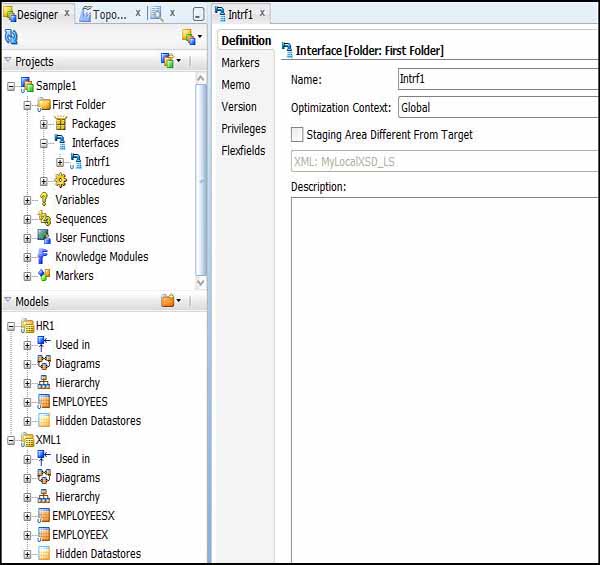Select Hidden Datastores under XML1

pyautogui.click(x=98, y=553)
